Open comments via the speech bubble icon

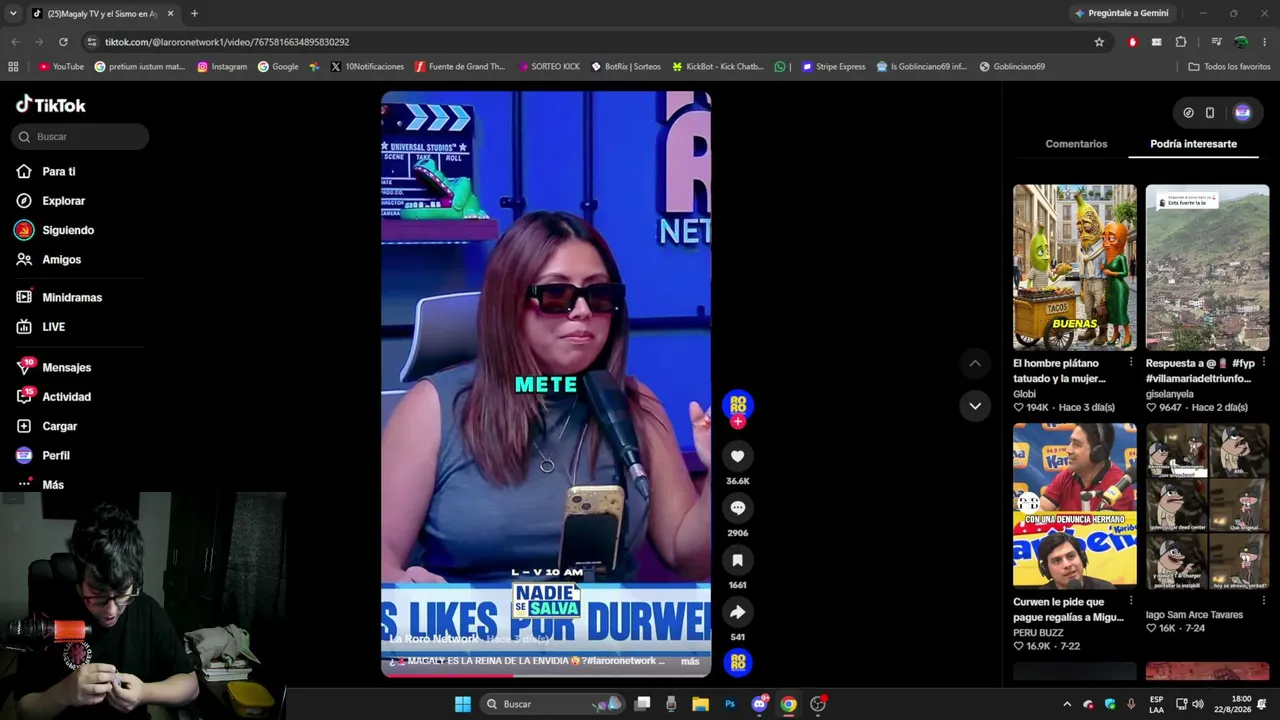(738, 508)
